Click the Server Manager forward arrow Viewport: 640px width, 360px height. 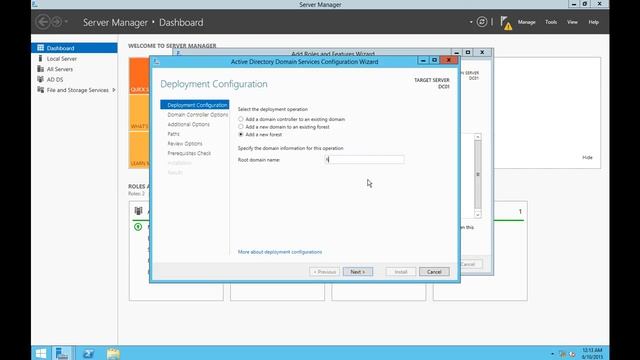pos(56,22)
